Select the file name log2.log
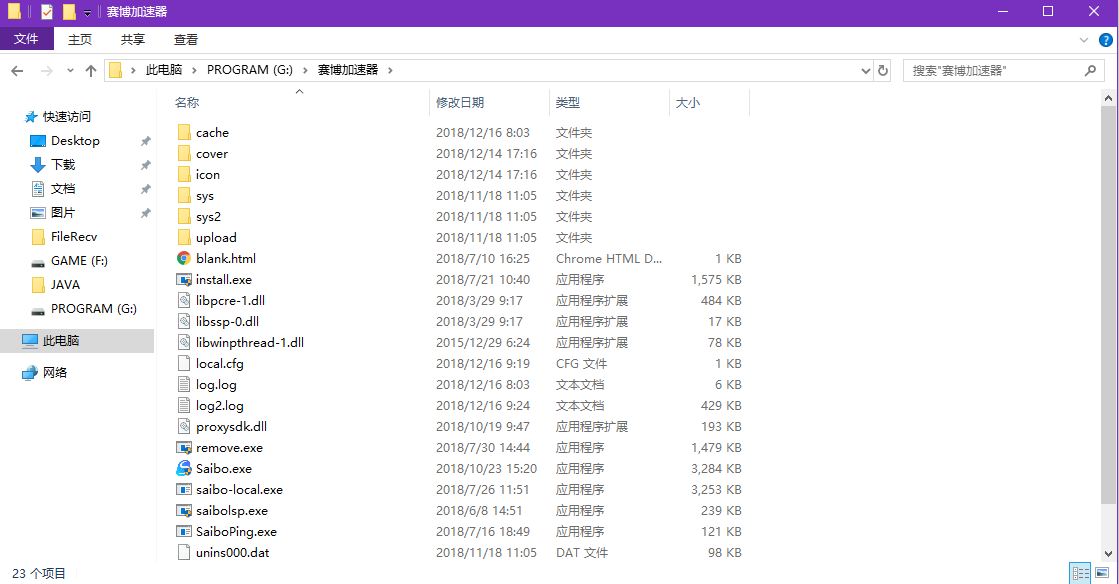The width and height of the screenshot is (1119, 584). [220, 406]
